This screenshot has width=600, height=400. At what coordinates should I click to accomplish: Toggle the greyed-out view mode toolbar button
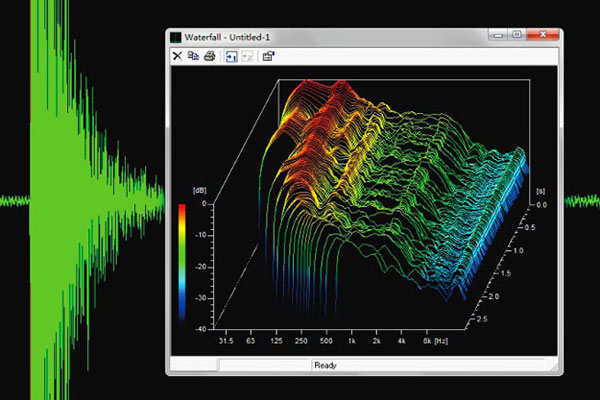[245, 57]
